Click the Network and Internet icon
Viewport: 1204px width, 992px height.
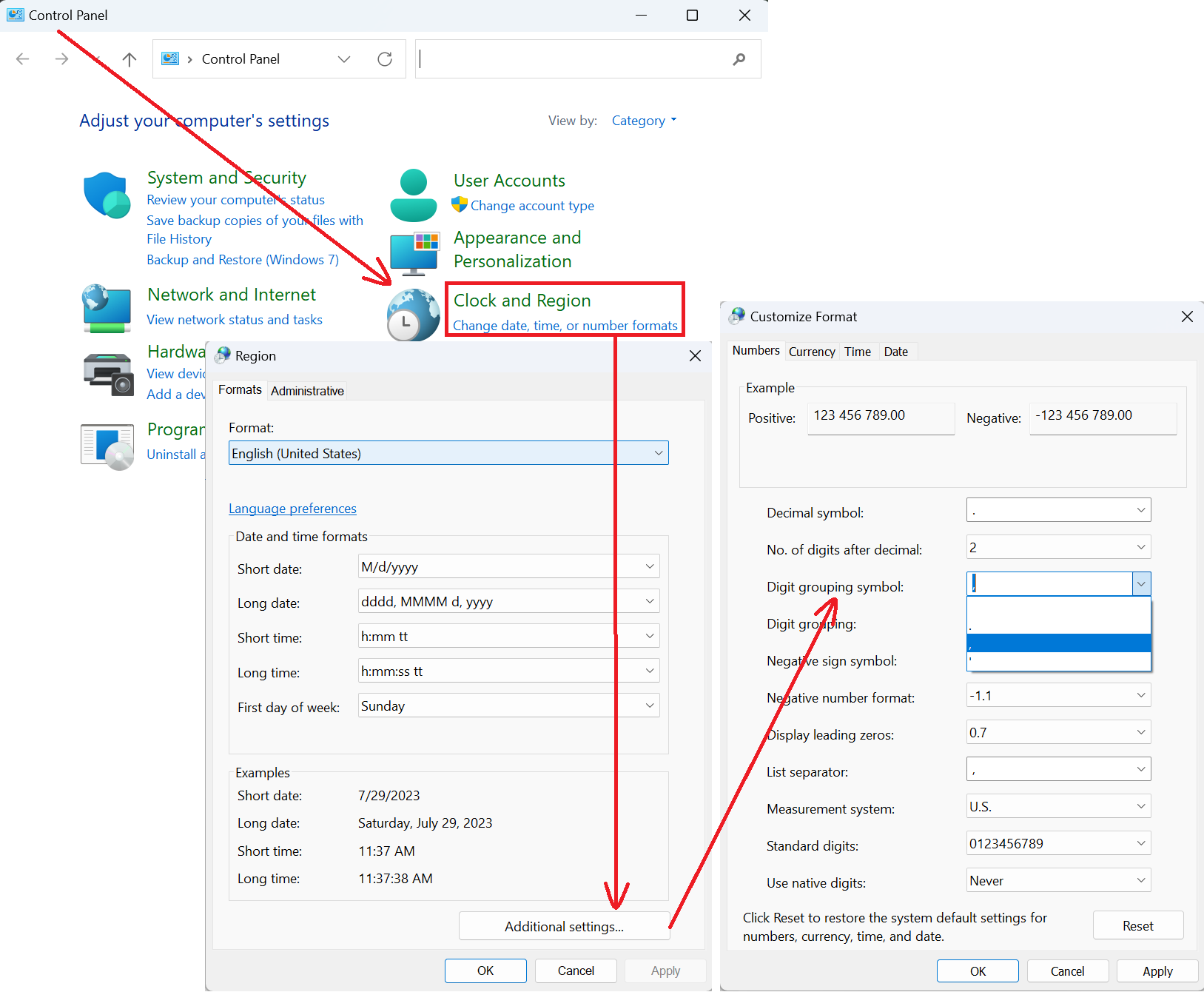pos(107,308)
